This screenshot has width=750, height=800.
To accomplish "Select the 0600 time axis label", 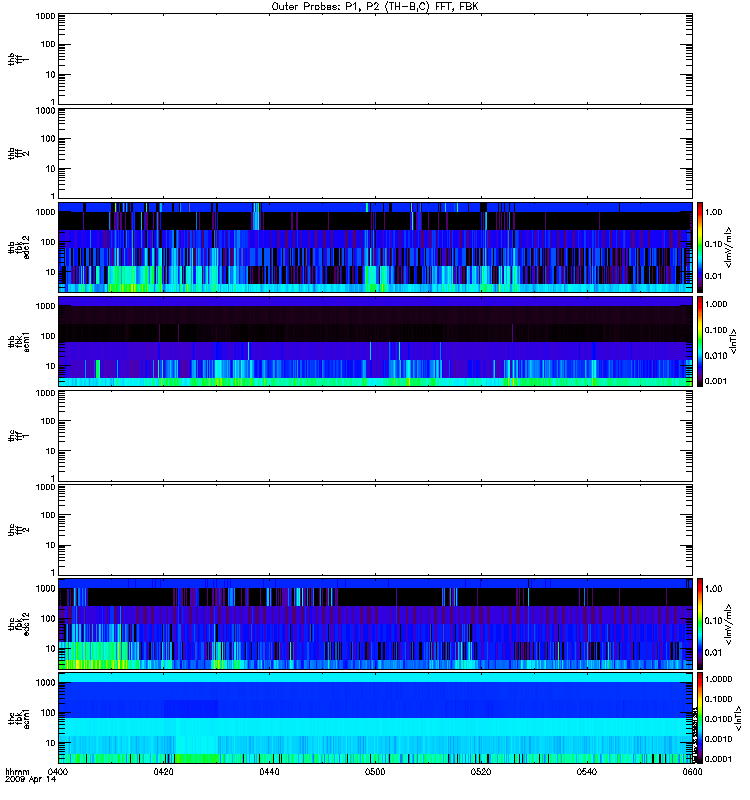I will coord(692,771).
